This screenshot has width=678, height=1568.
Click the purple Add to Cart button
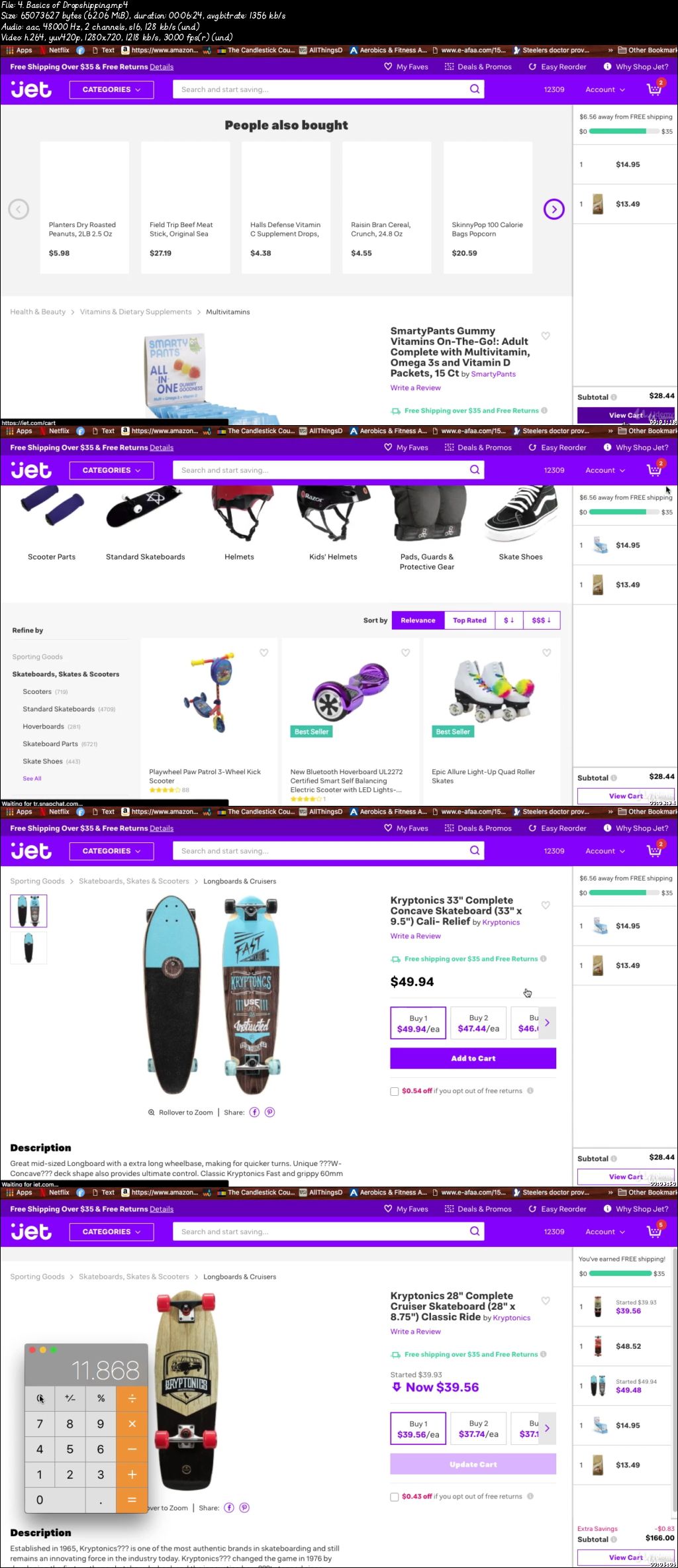[473, 1058]
